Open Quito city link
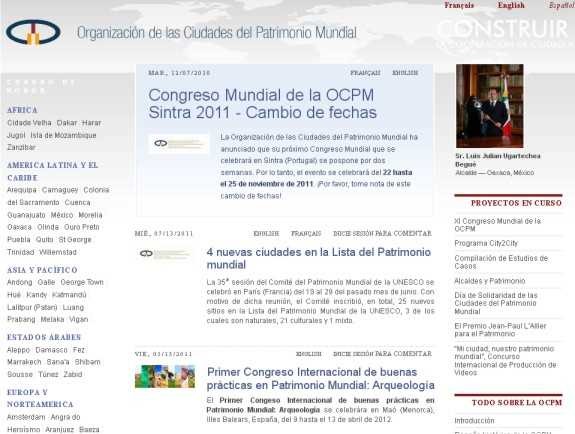This screenshot has width=575, height=434. click(x=44, y=240)
